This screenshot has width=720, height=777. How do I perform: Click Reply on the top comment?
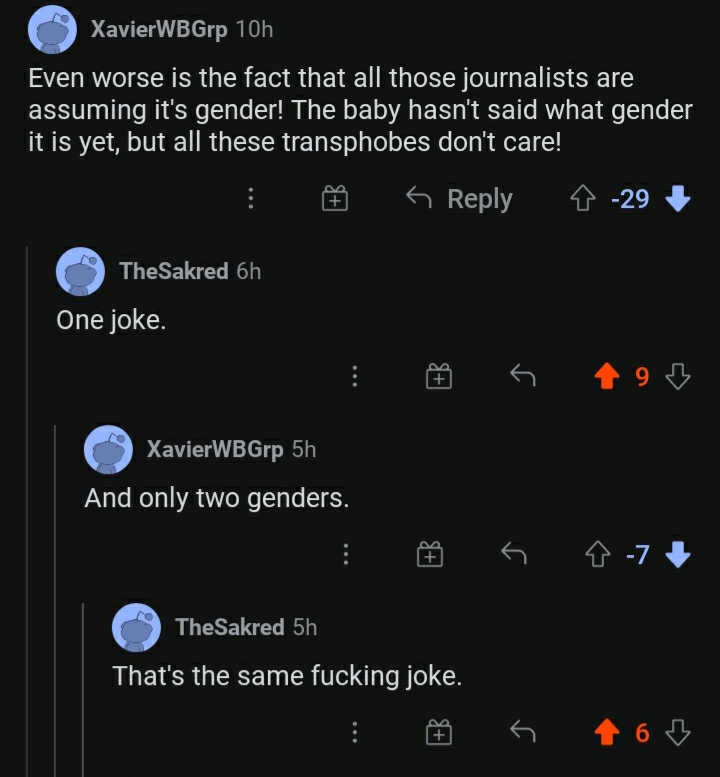[459, 199]
